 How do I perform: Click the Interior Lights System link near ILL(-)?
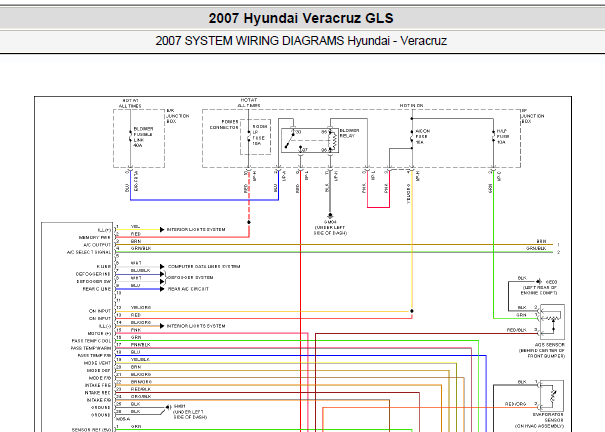196,326
